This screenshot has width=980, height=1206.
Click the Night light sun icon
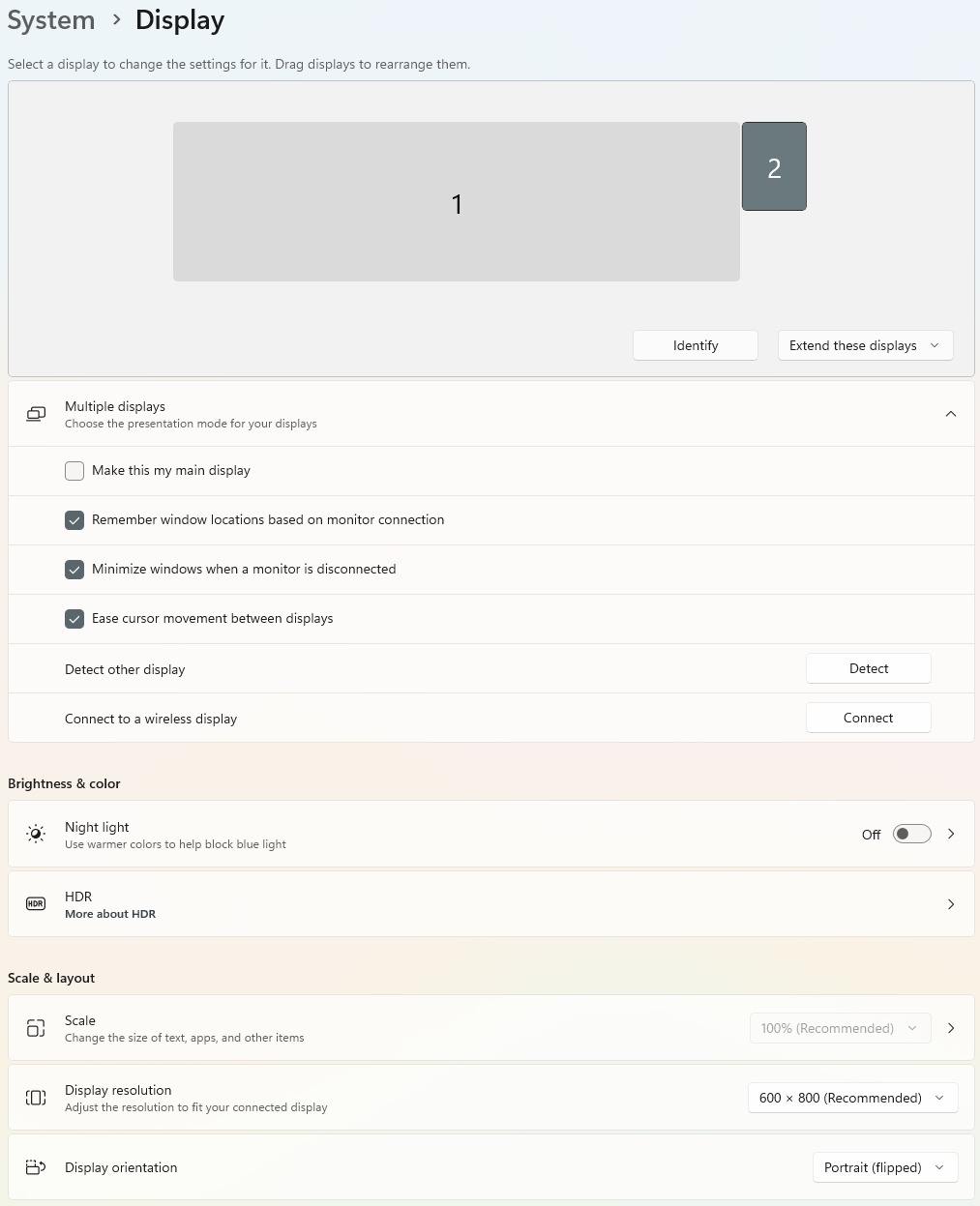click(36, 834)
